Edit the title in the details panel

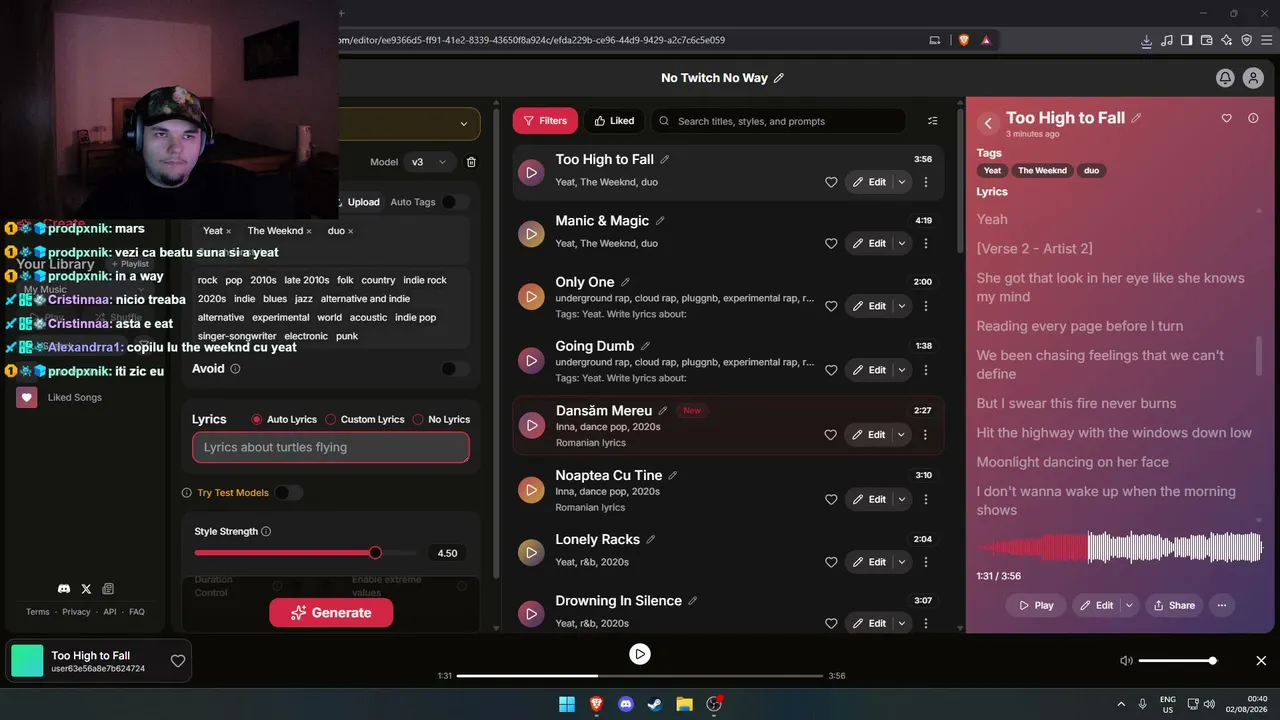coord(1136,118)
